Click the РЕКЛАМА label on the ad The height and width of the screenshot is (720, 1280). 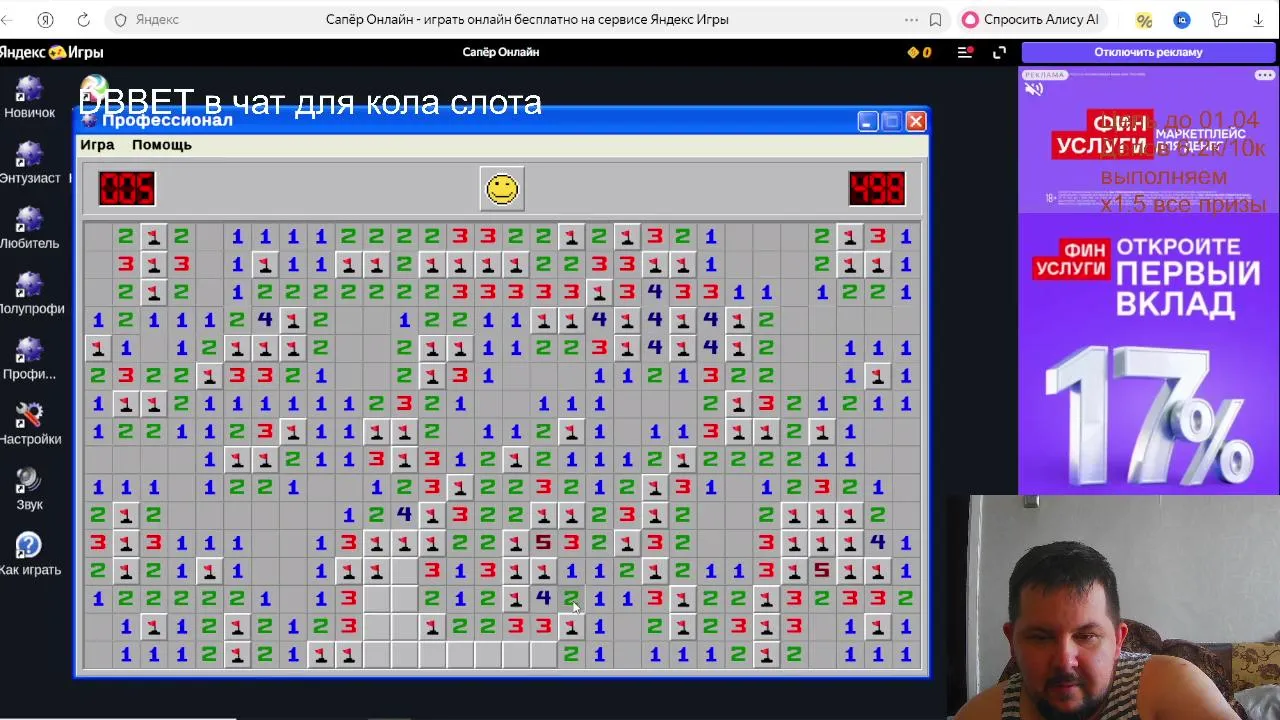(x=1045, y=75)
